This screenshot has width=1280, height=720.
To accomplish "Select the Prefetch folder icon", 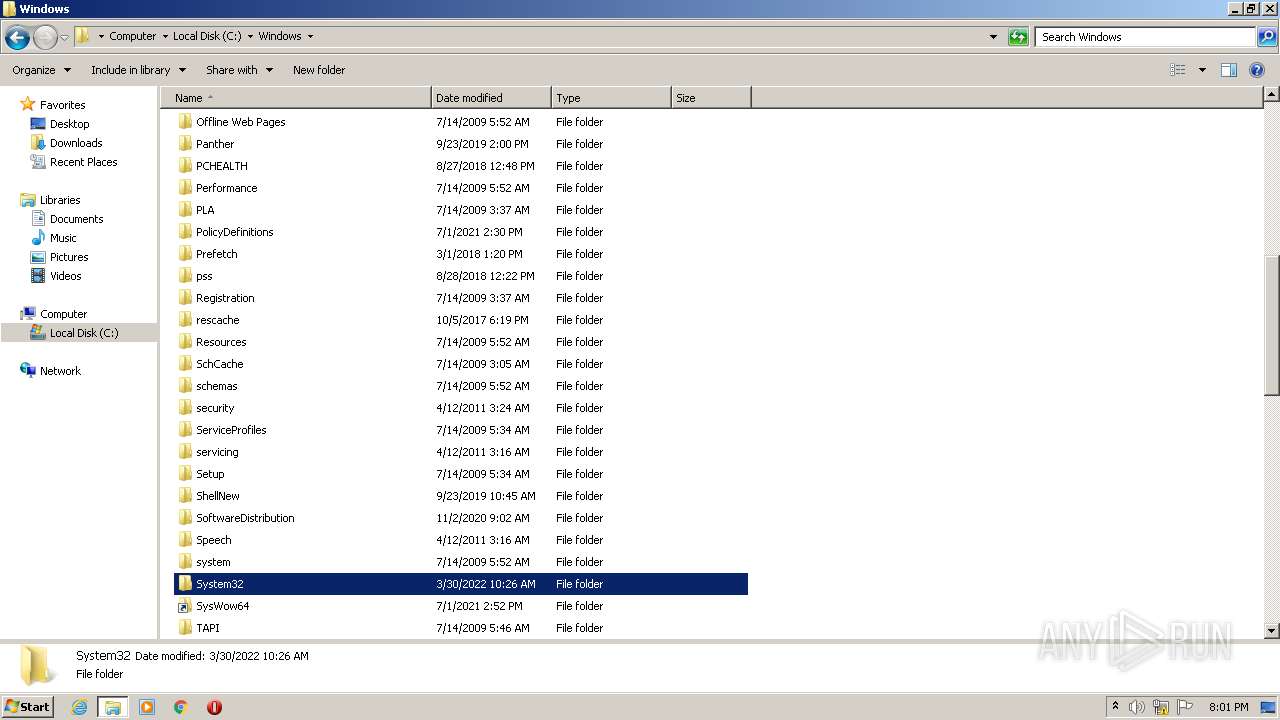I will click(185, 254).
